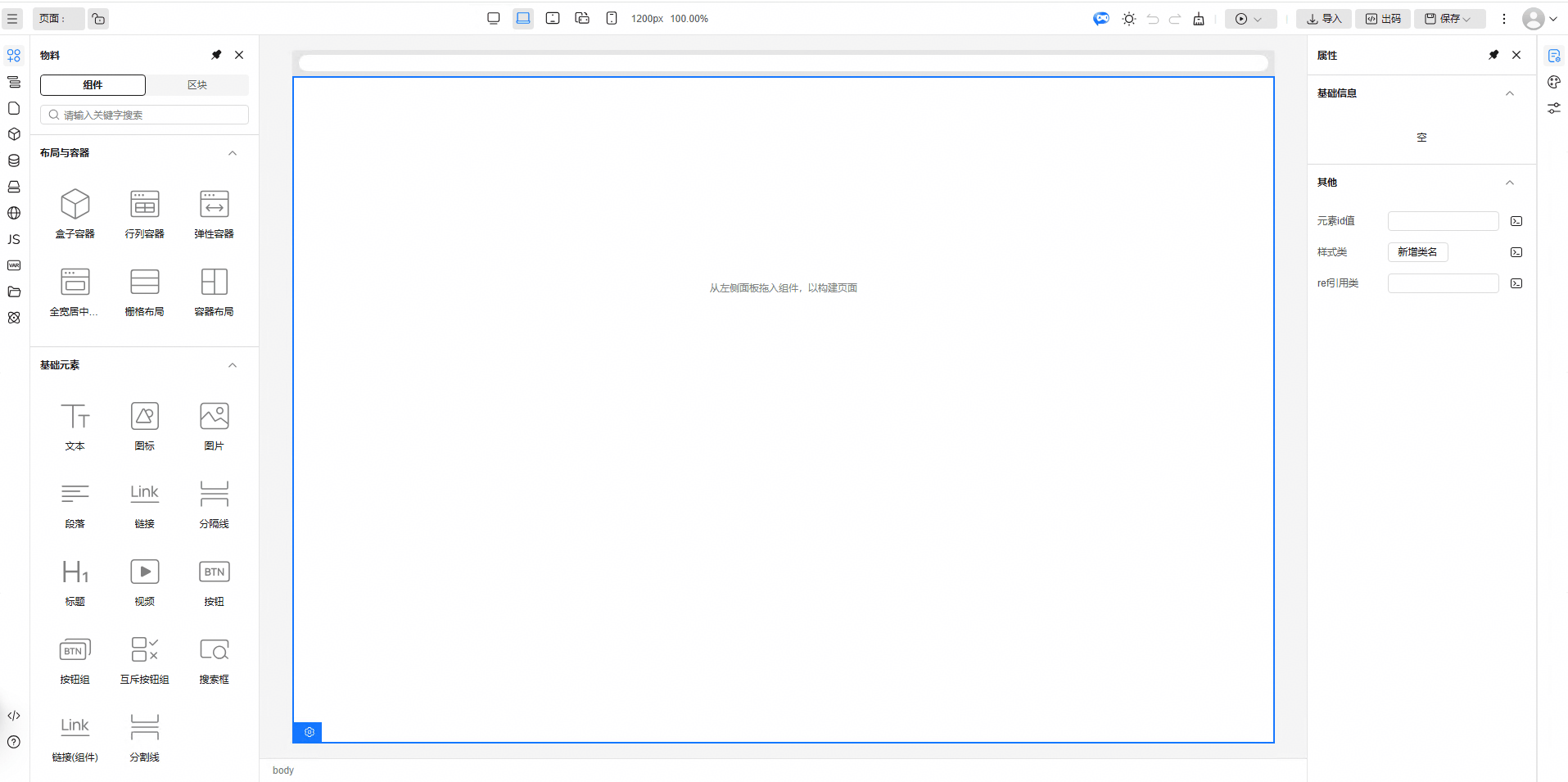Open the atom-shaped sidebar plugin icon
1568x782 pixels.
(14, 318)
